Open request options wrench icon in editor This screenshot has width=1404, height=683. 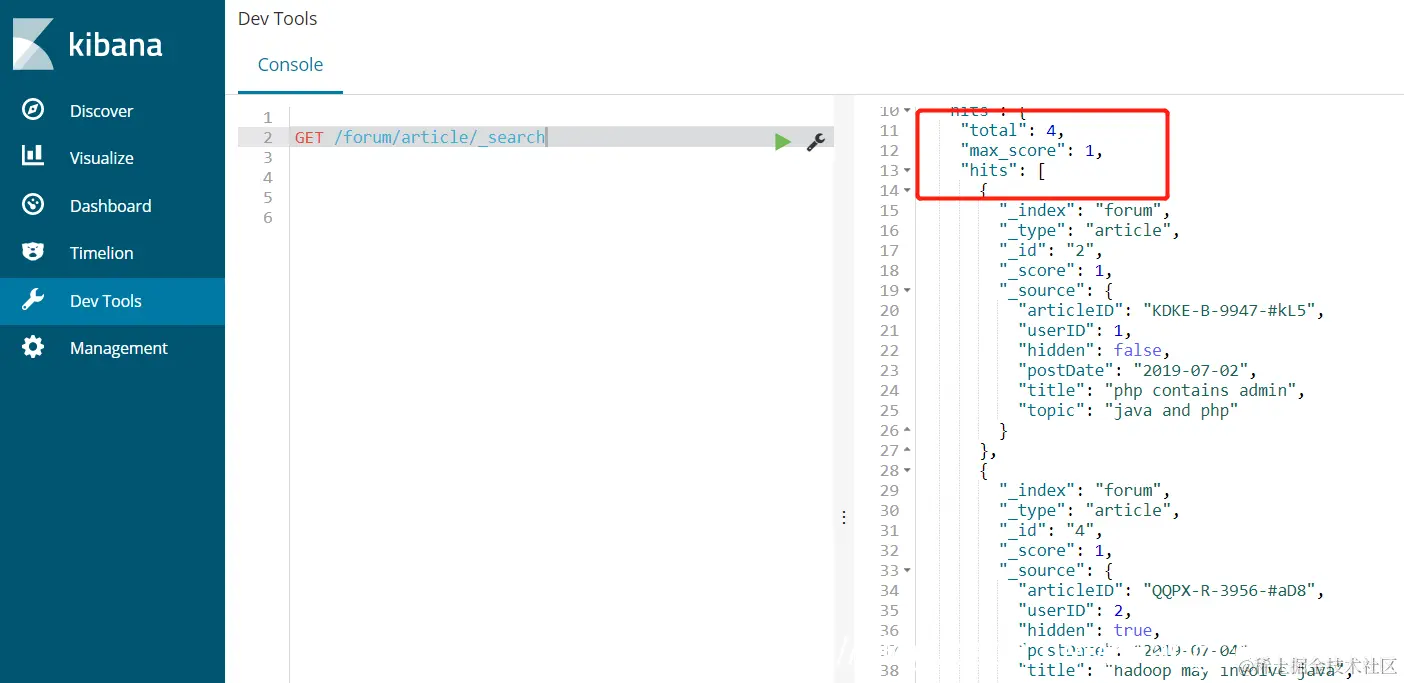point(815,142)
